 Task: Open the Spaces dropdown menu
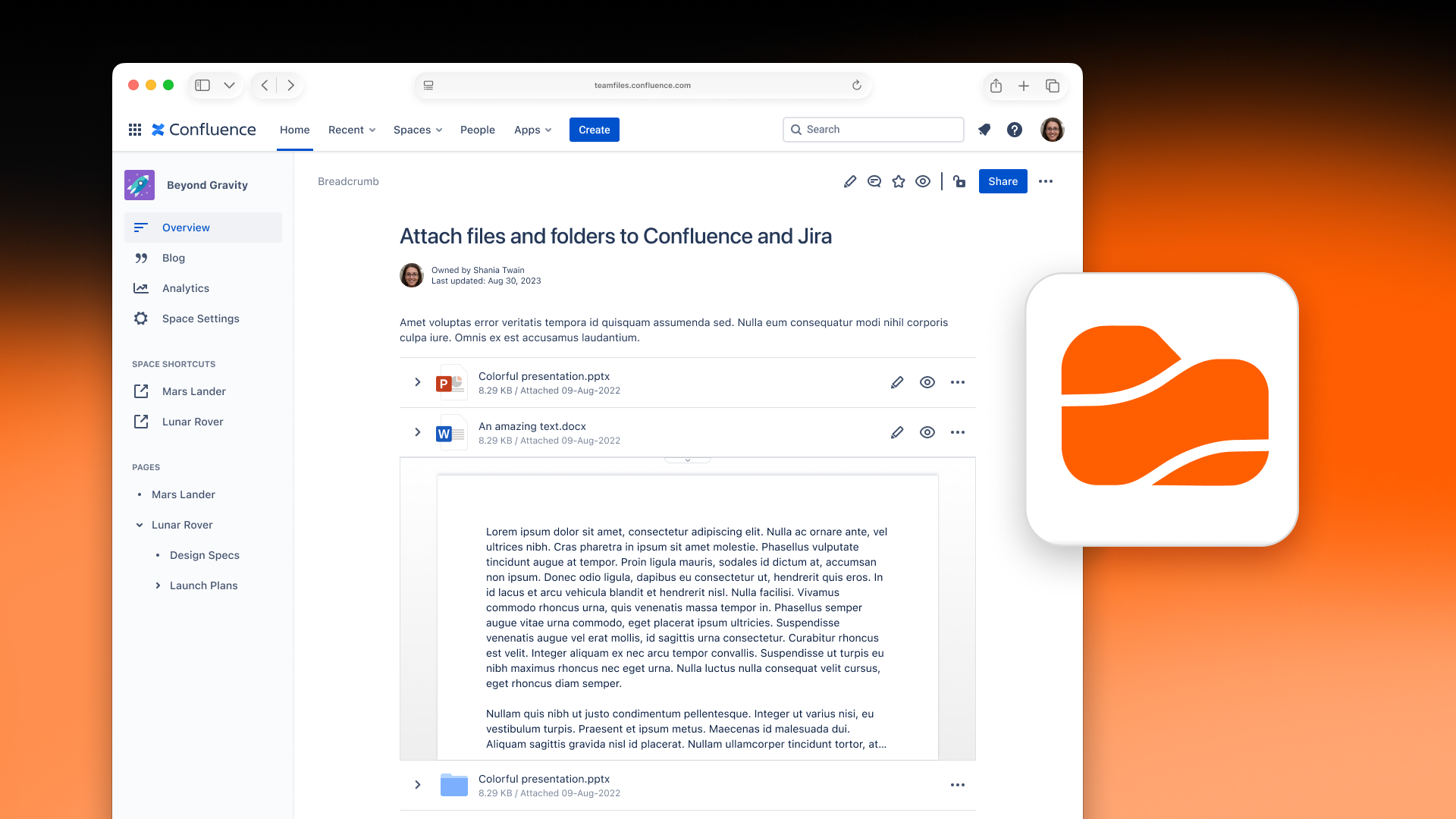(417, 130)
